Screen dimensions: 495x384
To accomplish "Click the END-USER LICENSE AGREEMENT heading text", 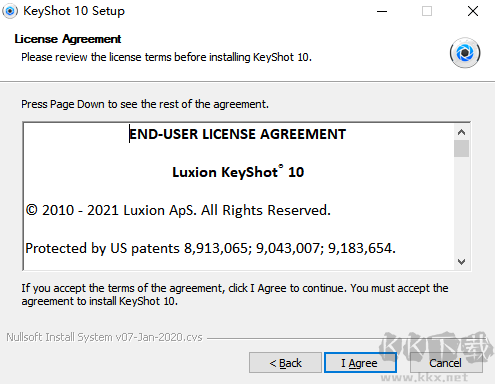I will [x=237, y=134].
